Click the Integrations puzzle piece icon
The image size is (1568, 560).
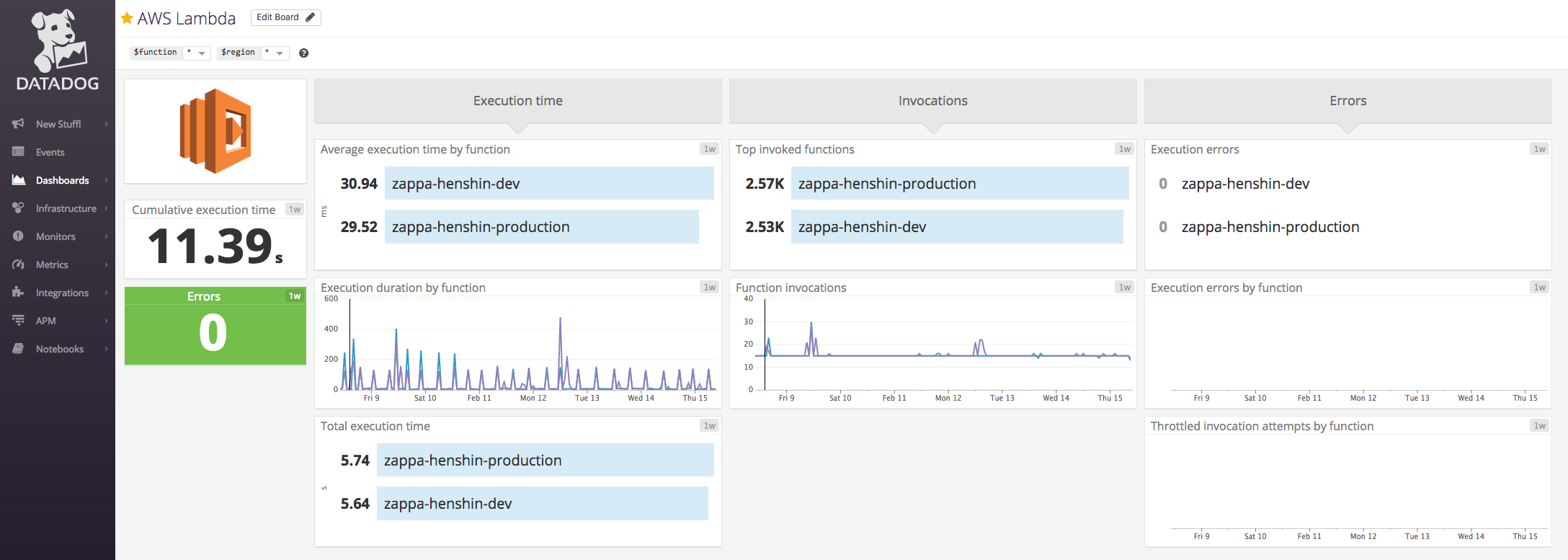19,293
